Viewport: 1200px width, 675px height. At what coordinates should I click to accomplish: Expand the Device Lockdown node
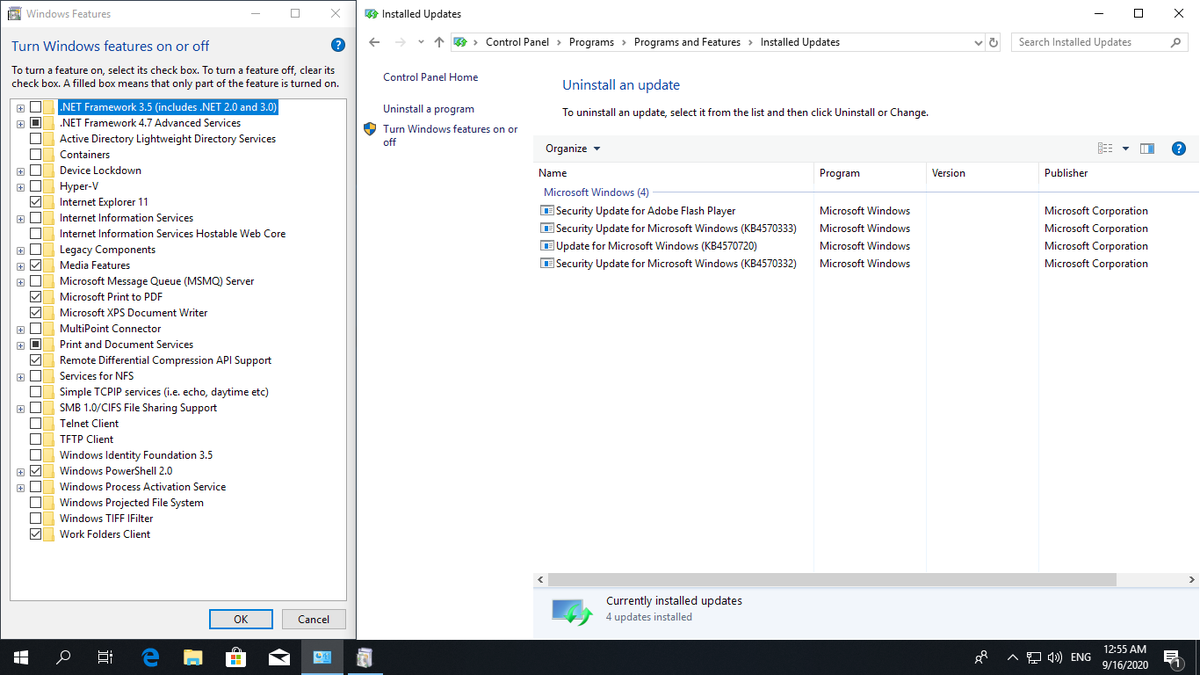coord(20,171)
